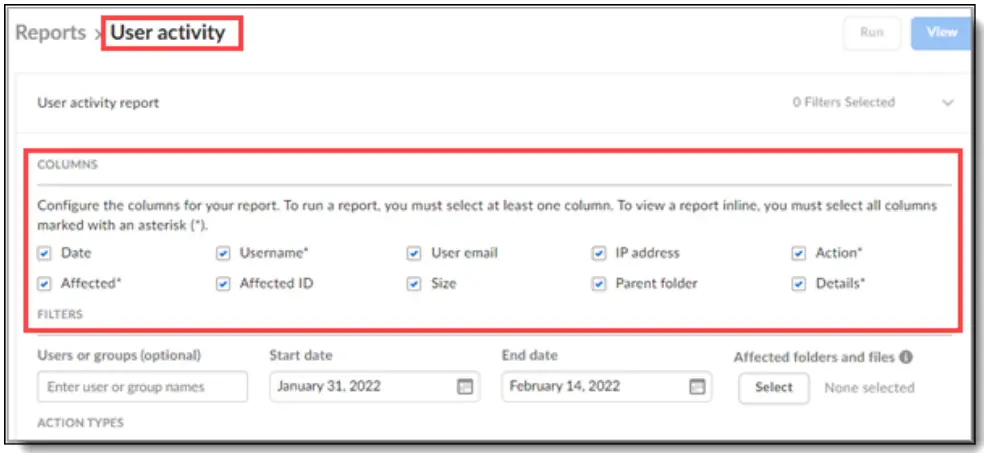This screenshot has width=984, height=453.
Task: Click the ACTION TYPES section label
Action: point(80,423)
